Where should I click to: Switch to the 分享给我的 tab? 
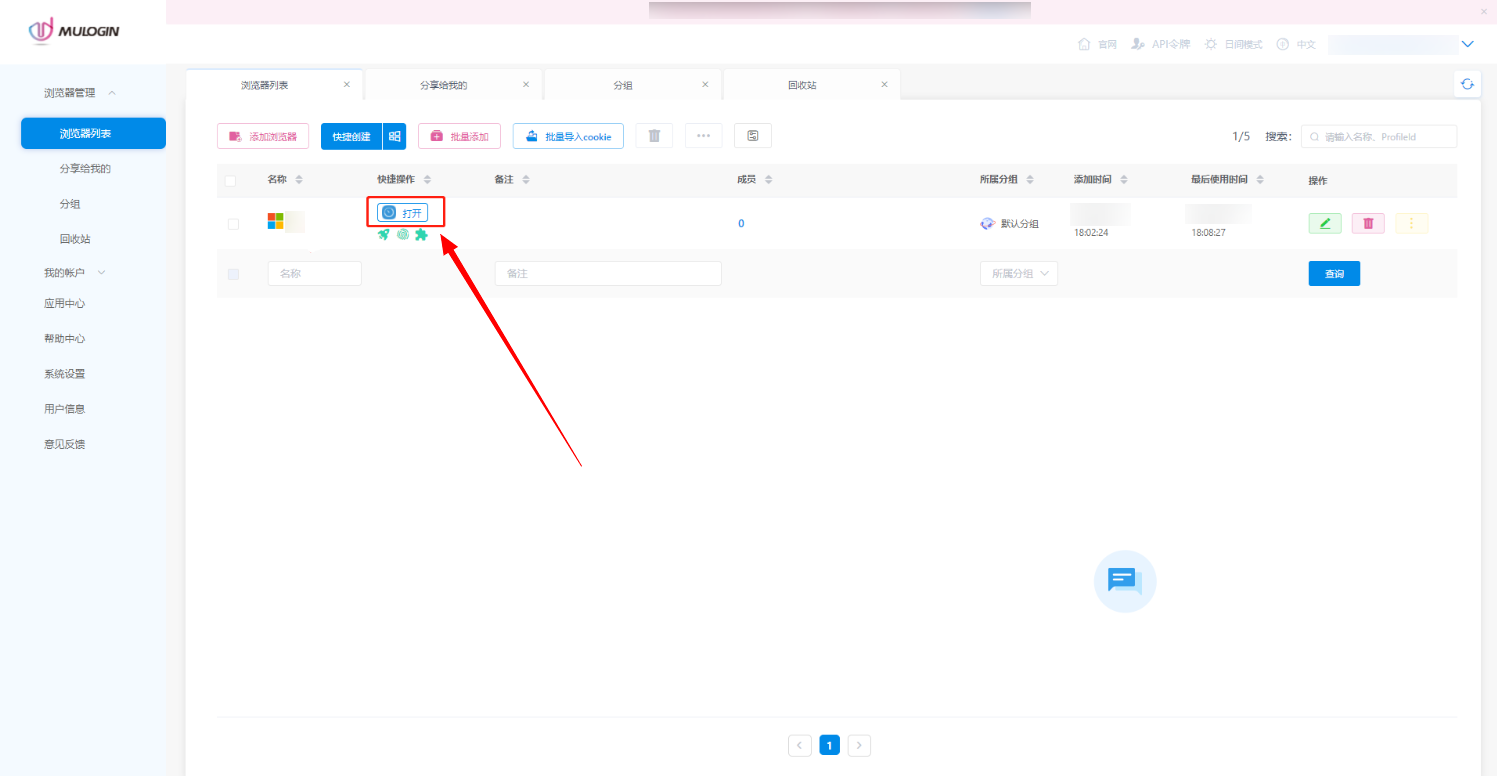pyautogui.click(x=444, y=84)
